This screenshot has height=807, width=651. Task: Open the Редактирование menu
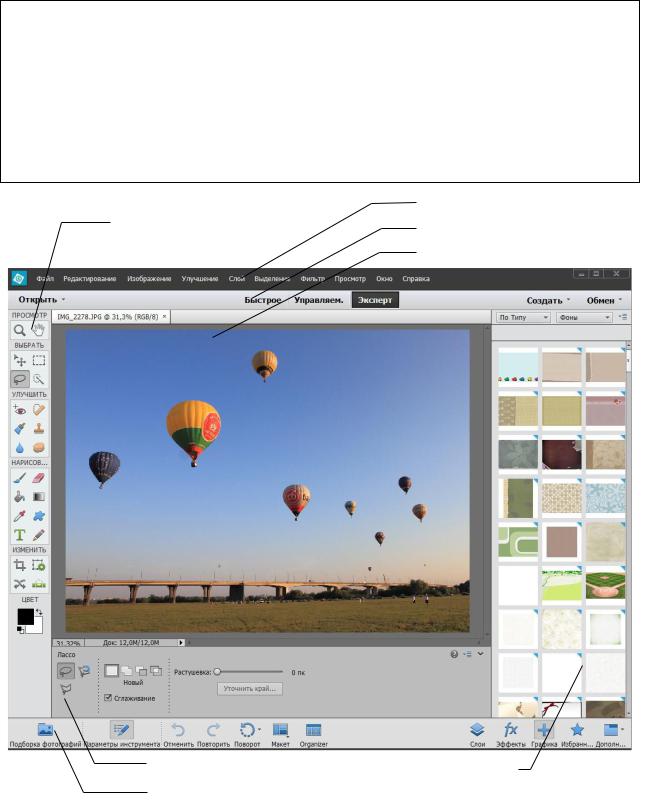(90, 278)
